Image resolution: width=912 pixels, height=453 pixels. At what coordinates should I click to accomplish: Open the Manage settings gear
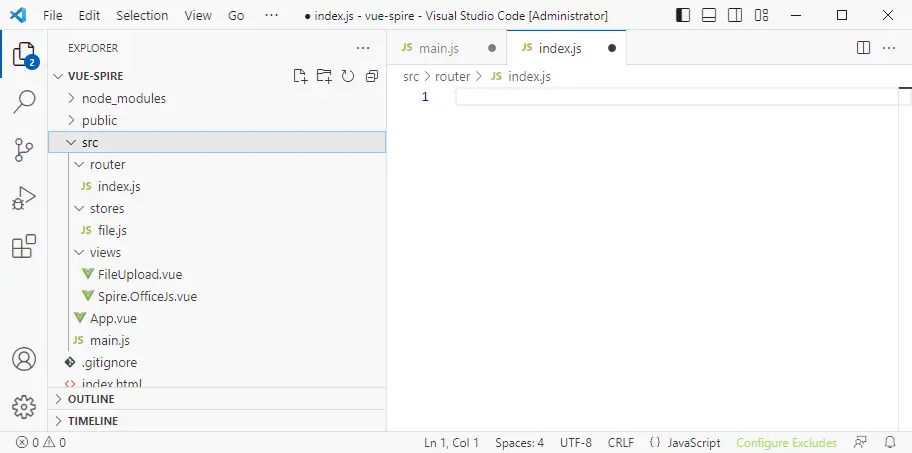[x=24, y=407]
